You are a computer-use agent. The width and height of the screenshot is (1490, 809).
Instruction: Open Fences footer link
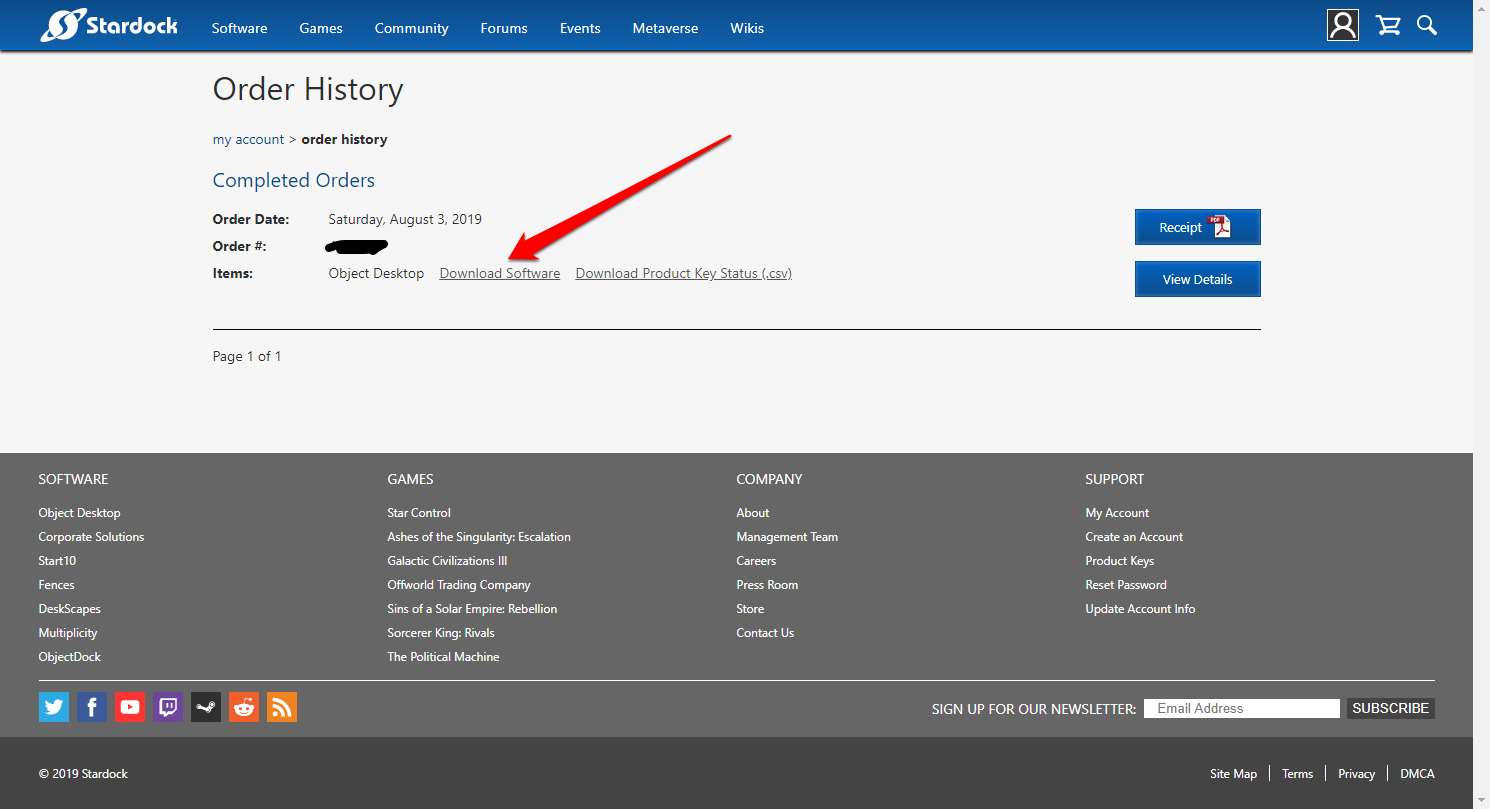56,585
